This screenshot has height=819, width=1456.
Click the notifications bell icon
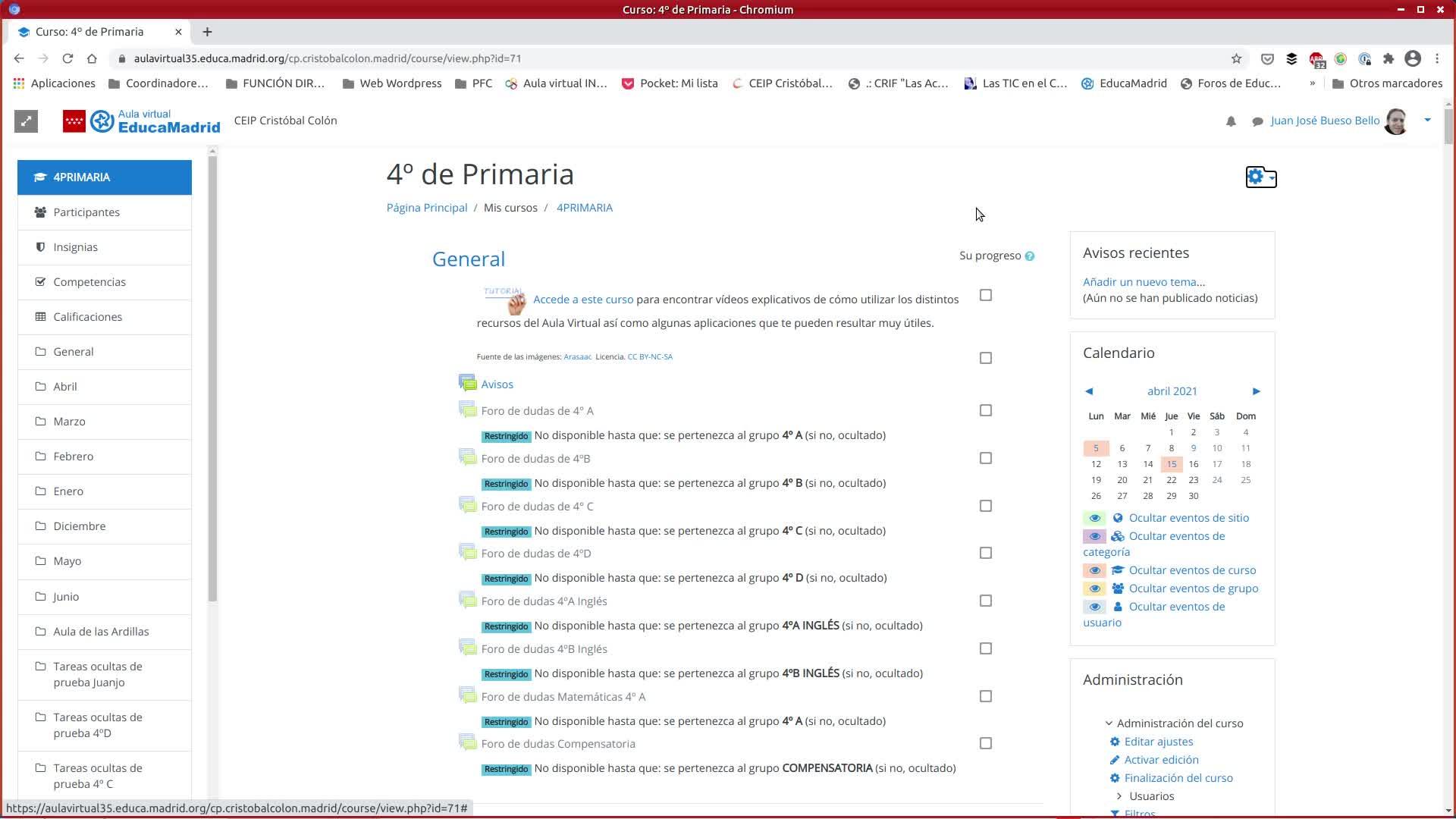point(1231,121)
